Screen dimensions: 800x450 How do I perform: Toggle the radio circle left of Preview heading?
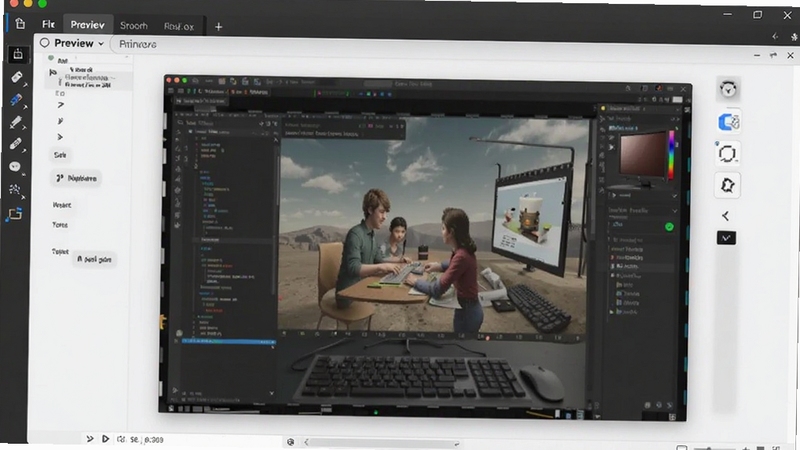pos(45,43)
